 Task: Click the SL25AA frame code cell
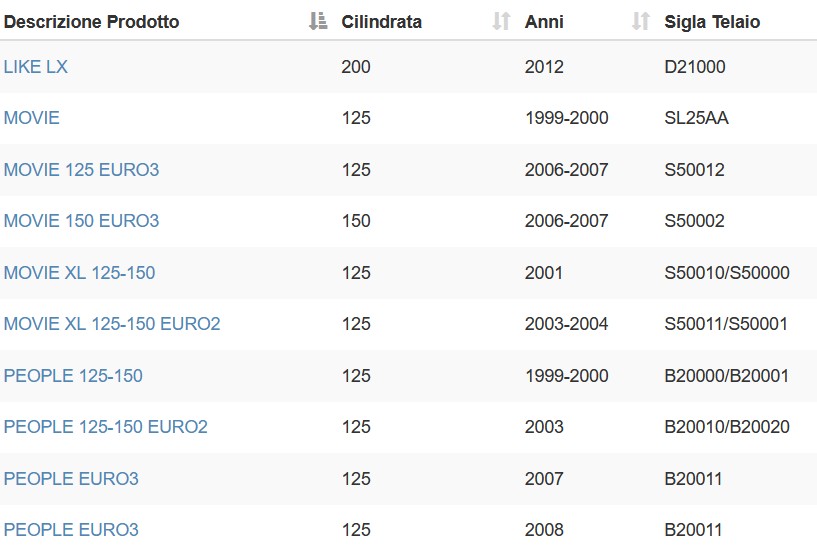696,118
